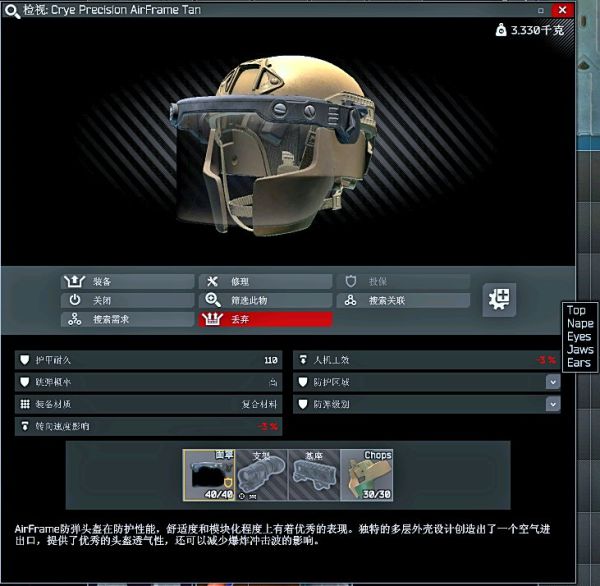The image size is (600, 586).
Task: Click the small square window button beside X
Action: coord(541,10)
